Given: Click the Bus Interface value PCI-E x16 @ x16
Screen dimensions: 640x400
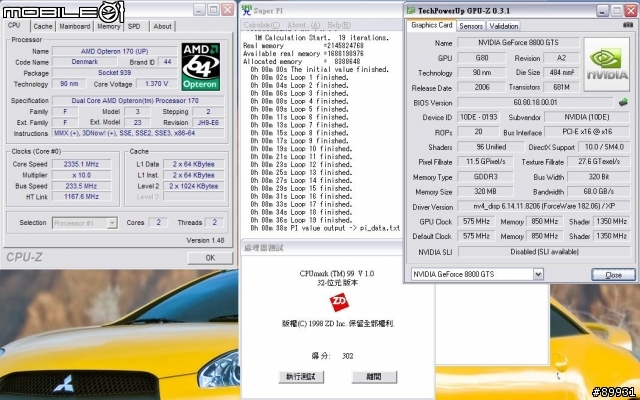Looking at the screenshot, I should (x=587, y=132).
